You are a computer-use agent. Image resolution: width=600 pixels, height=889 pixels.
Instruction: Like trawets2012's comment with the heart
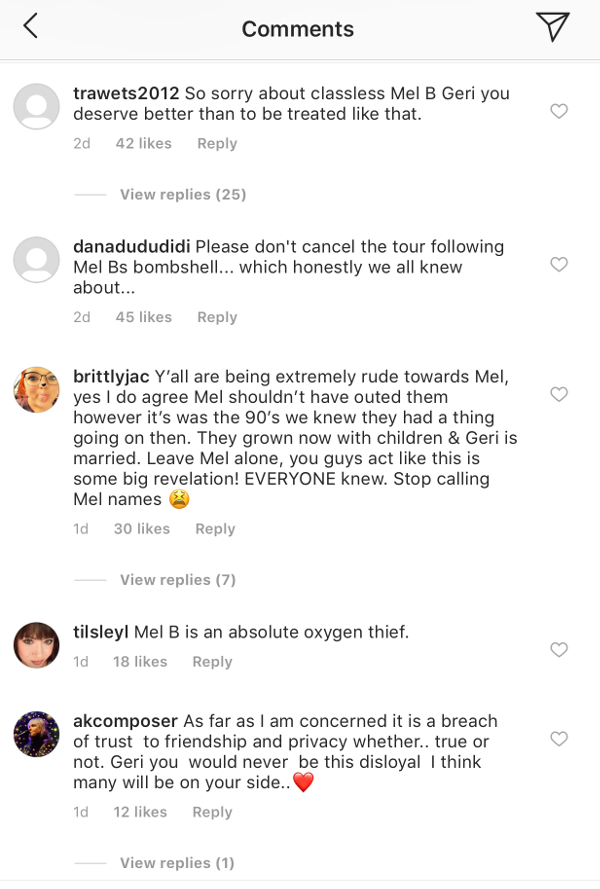[559, 112]
